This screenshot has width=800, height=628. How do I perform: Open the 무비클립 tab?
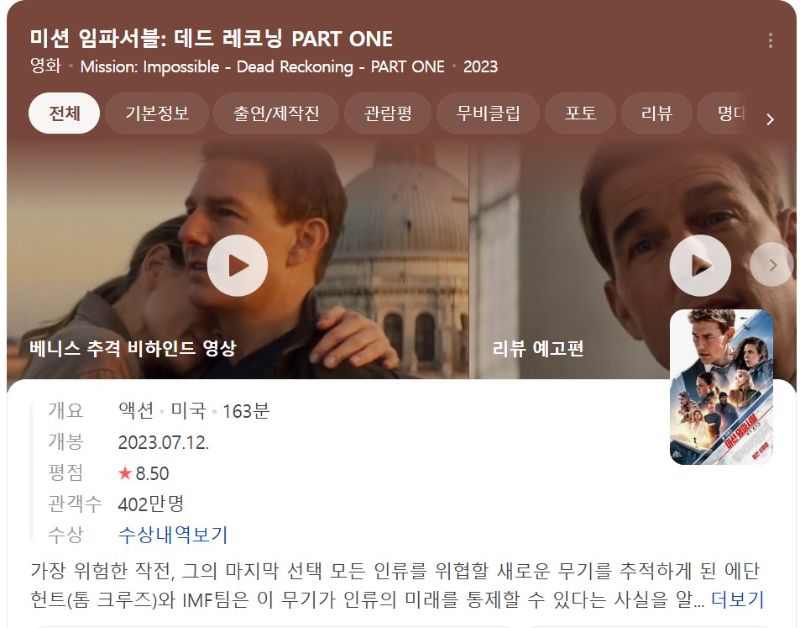pyautogui.click(x=488, y=113)
